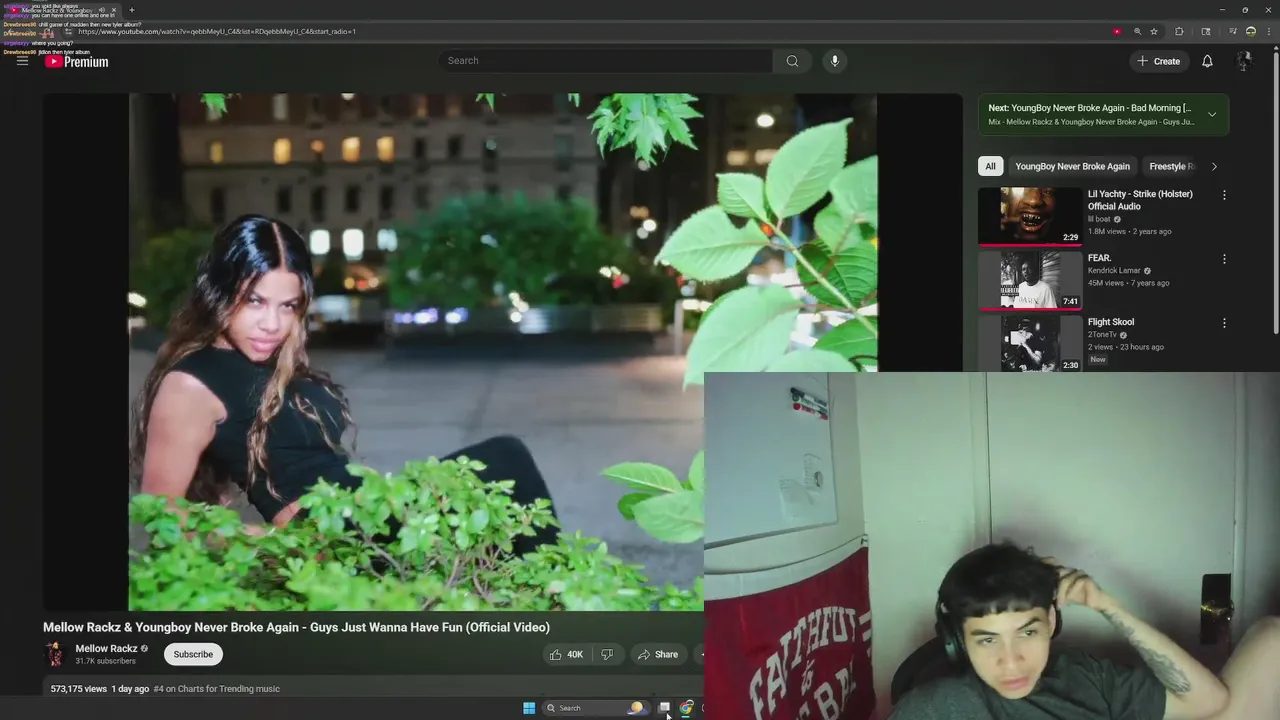Click the browser address bar URL

coord(217,31)
